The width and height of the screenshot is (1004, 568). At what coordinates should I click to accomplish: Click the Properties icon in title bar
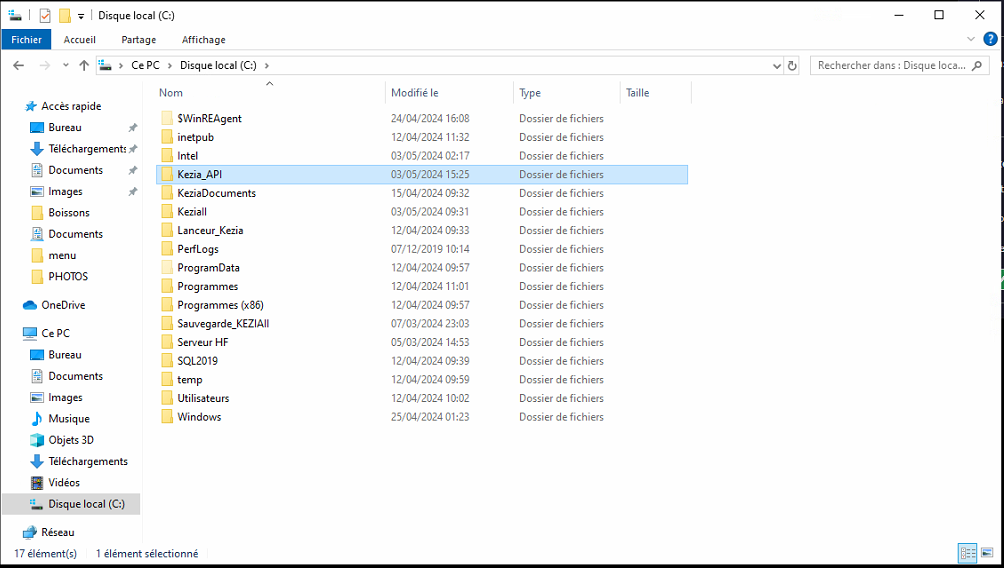coord(45,15)
